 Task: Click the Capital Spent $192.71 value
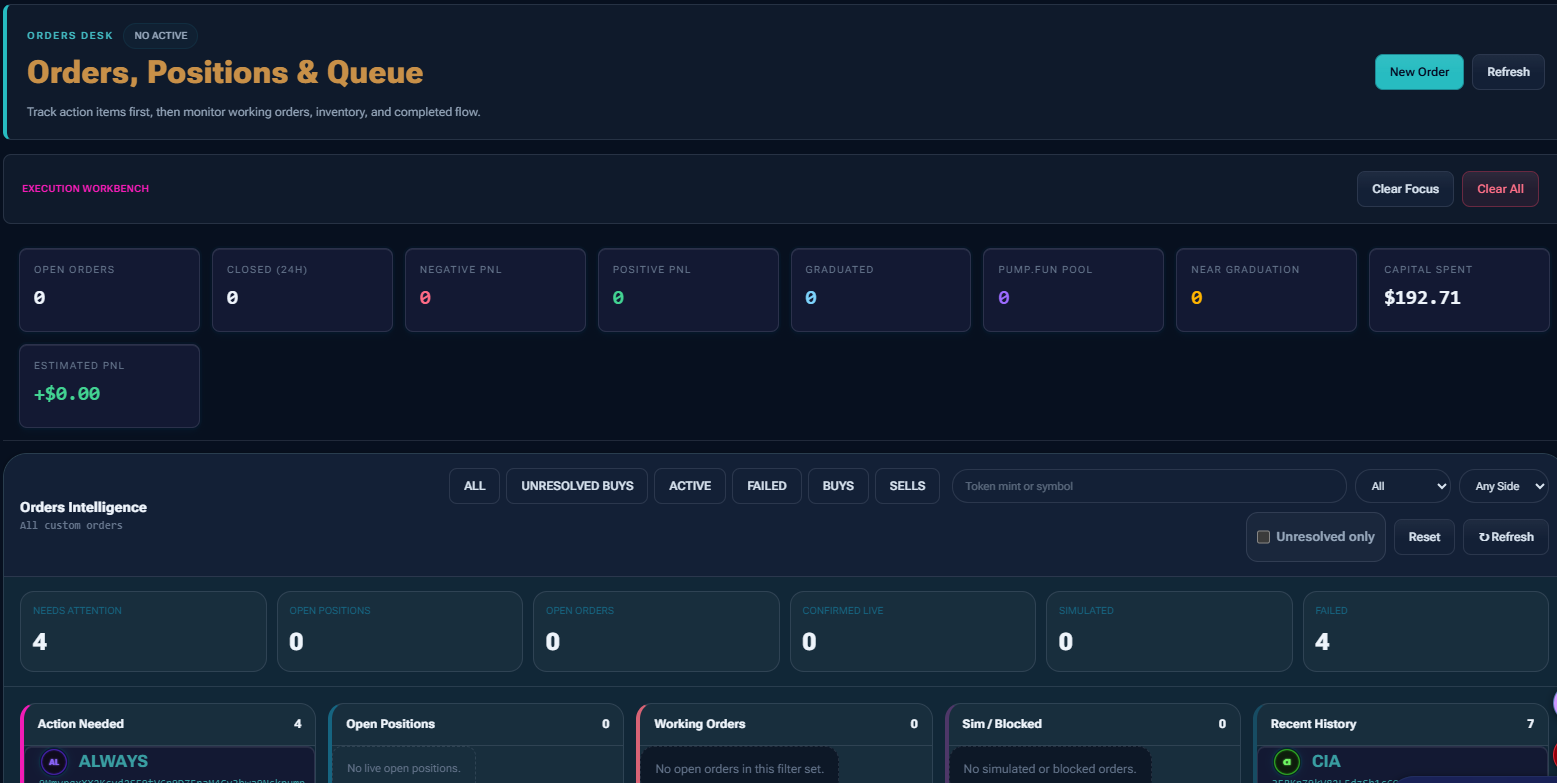point(1422,298)
